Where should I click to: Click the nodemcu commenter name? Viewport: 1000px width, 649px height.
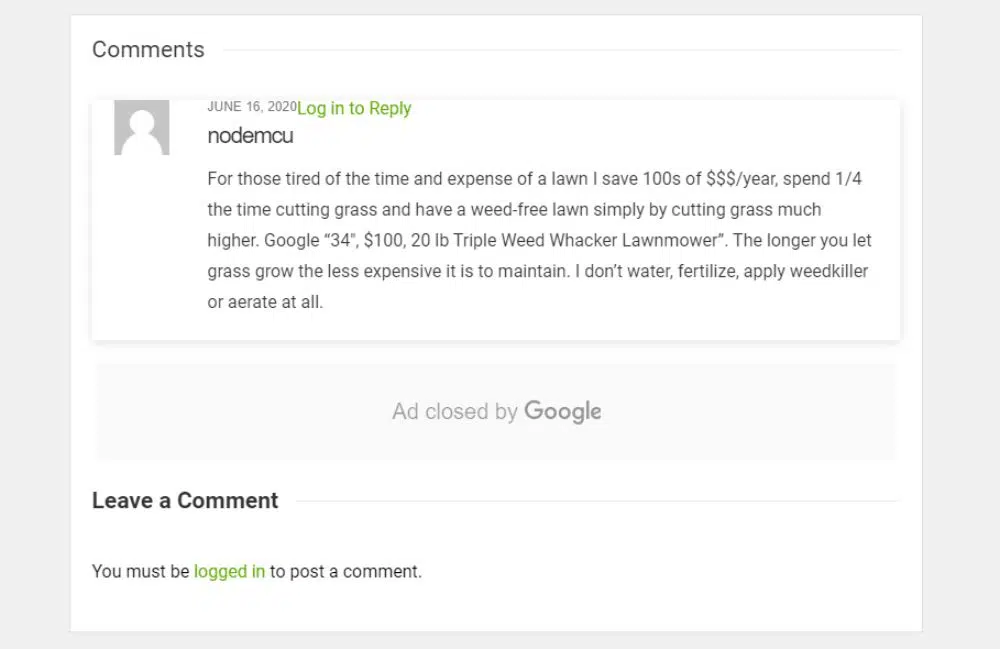[250, 136]
